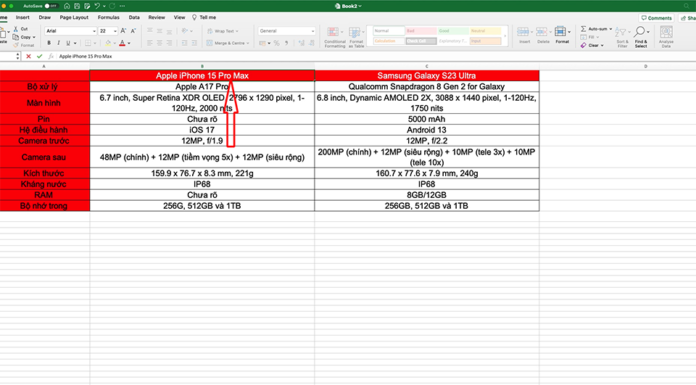696x385 pixels.
Task: Apply percent style number format
Action: point(277,43)
